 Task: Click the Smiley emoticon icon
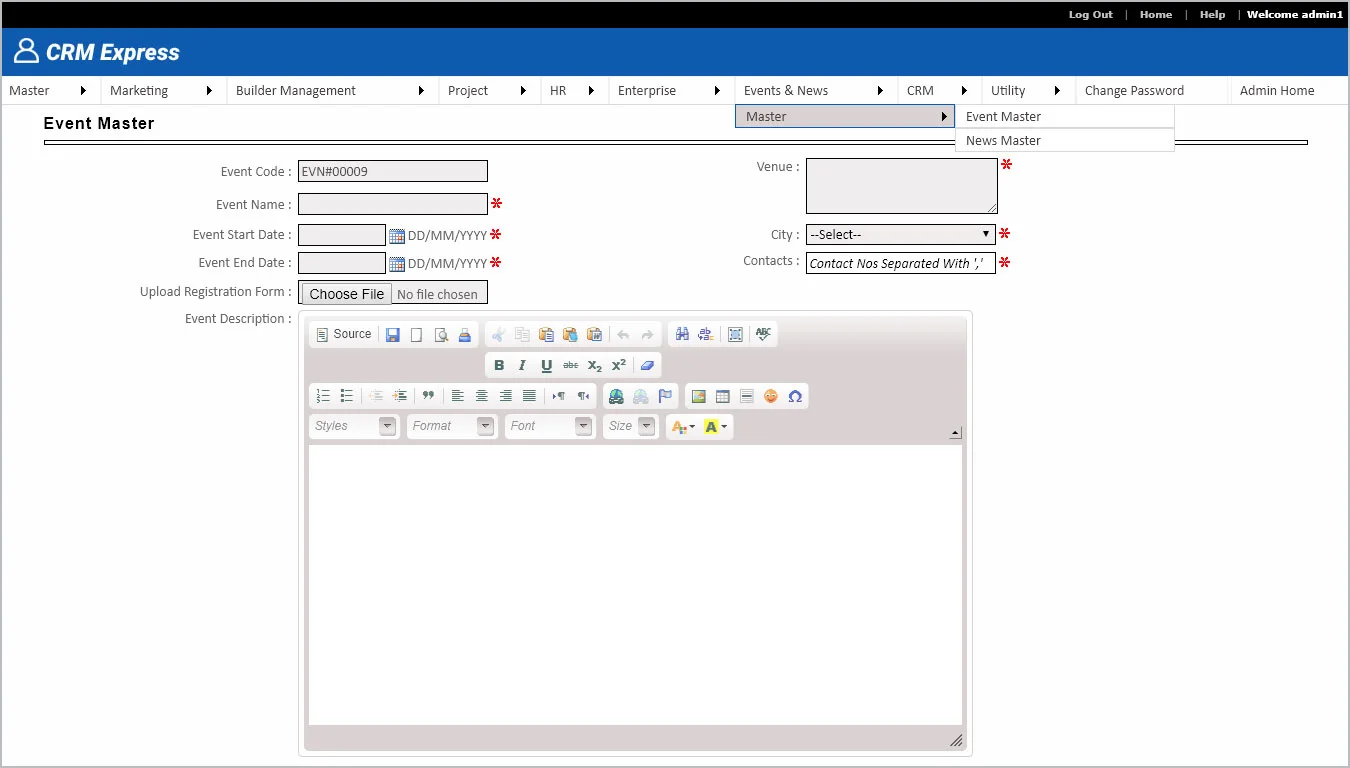(x=771, y=396)
